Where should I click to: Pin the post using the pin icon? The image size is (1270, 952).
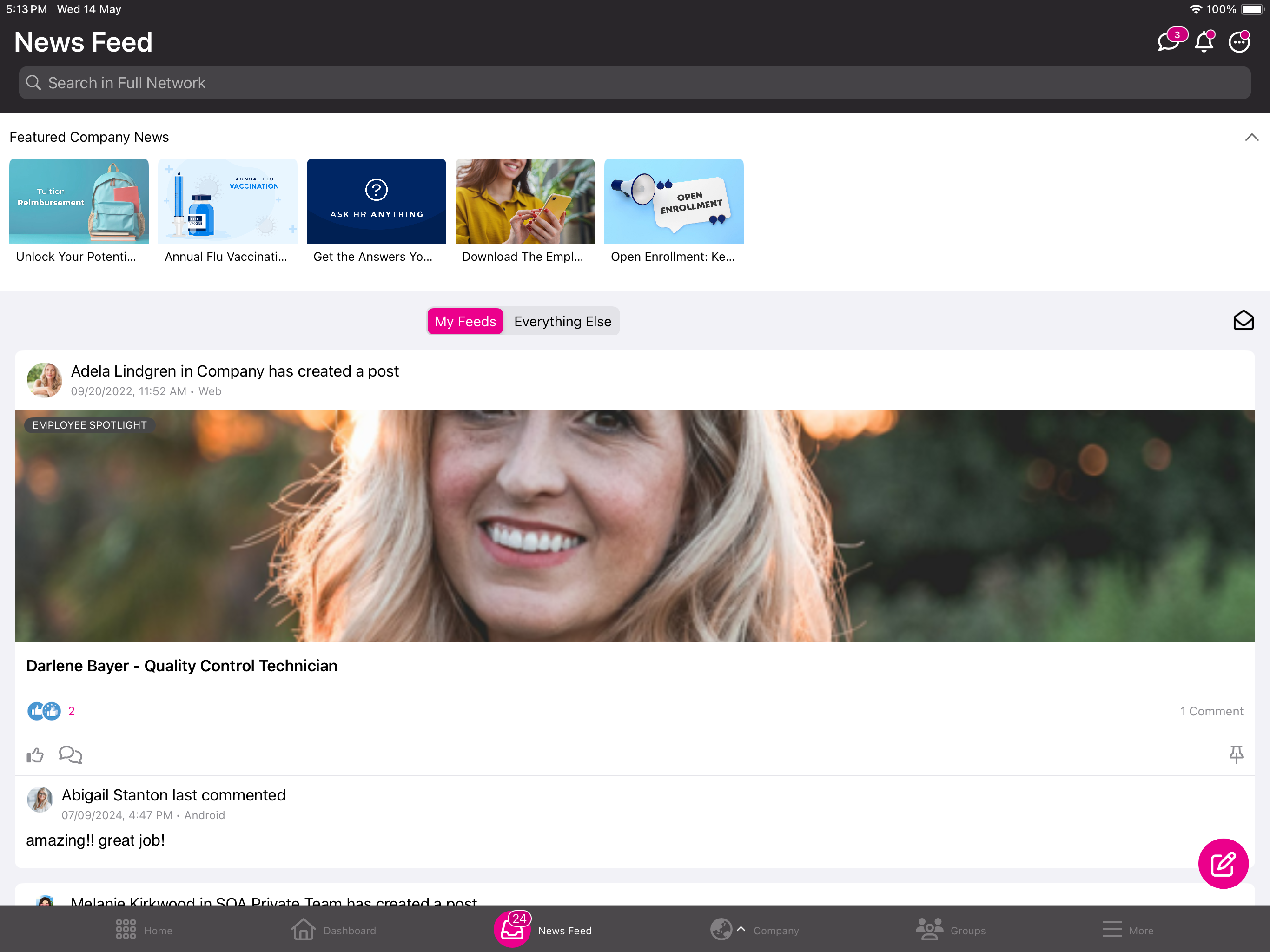click(1236, 754)
